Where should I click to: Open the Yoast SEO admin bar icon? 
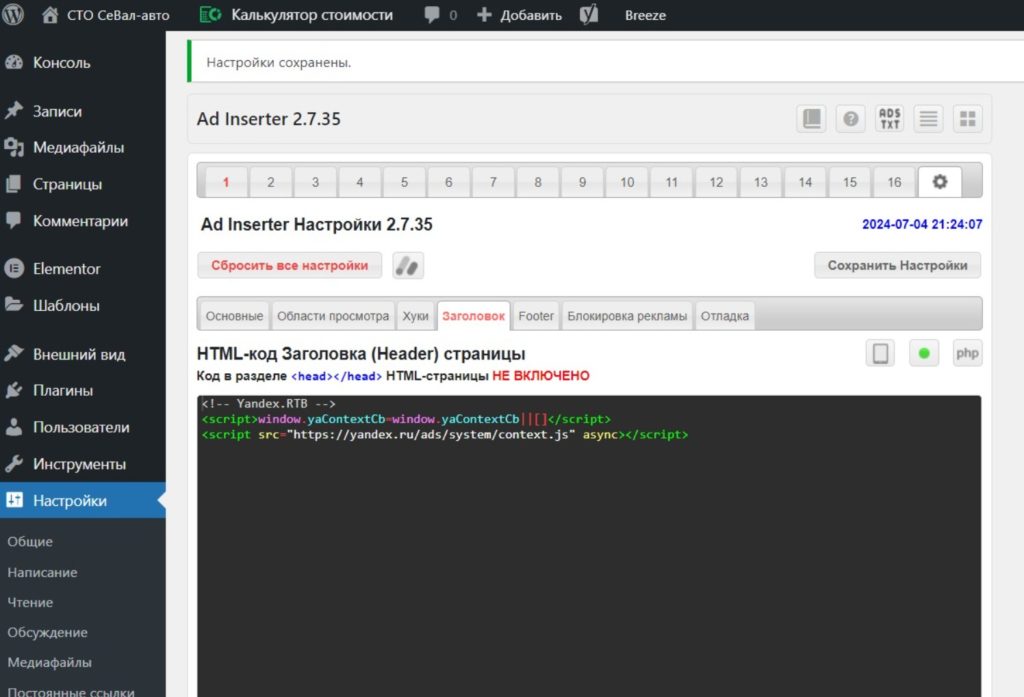click(588, 14)
